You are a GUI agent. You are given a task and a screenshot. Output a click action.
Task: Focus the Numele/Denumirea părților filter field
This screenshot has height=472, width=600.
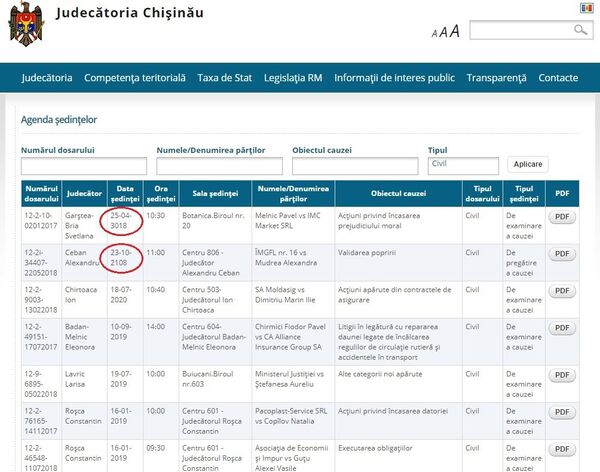[x=216, y=166]
